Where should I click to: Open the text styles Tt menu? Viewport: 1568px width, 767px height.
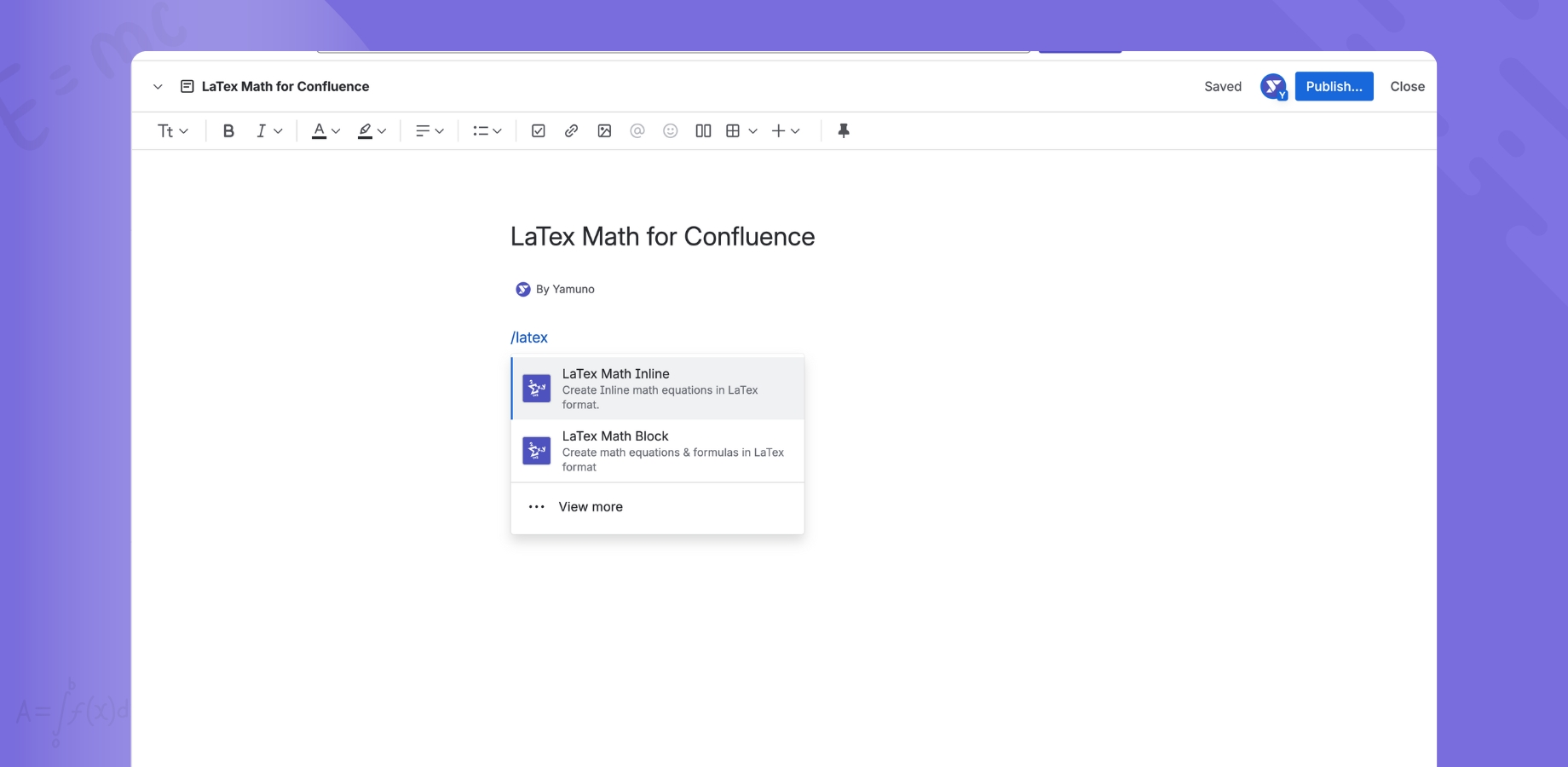point(172,131)
